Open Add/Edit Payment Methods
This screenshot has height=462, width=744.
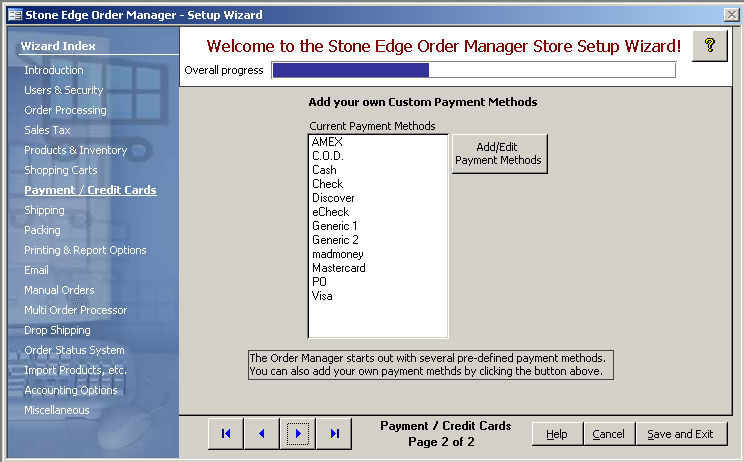coord(500,154)
